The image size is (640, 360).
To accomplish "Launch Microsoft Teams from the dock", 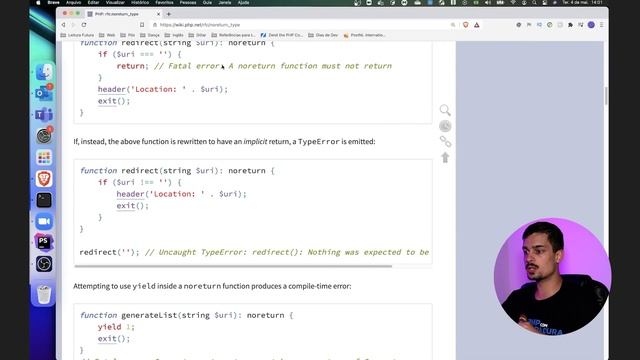I will click(x=44, y=115).
